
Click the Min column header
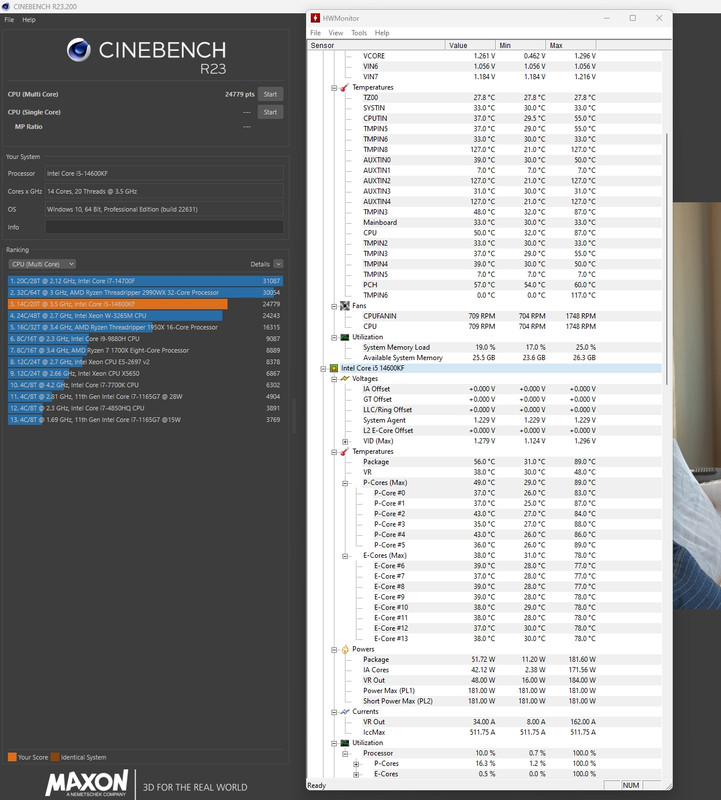pyautogui.click(x=520, y=45)
